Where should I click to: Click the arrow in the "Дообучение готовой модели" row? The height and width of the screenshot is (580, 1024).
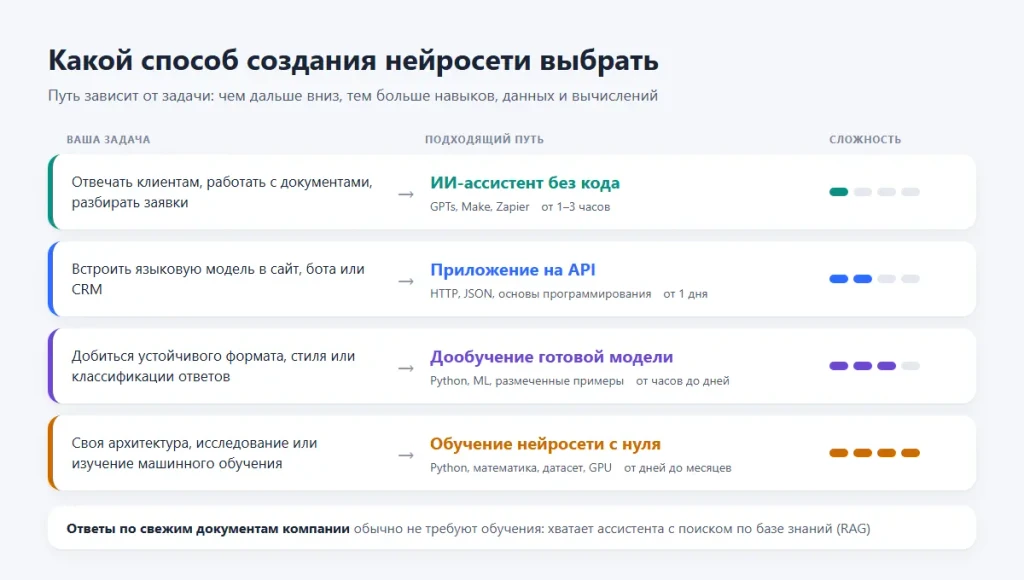click(406, 368)
